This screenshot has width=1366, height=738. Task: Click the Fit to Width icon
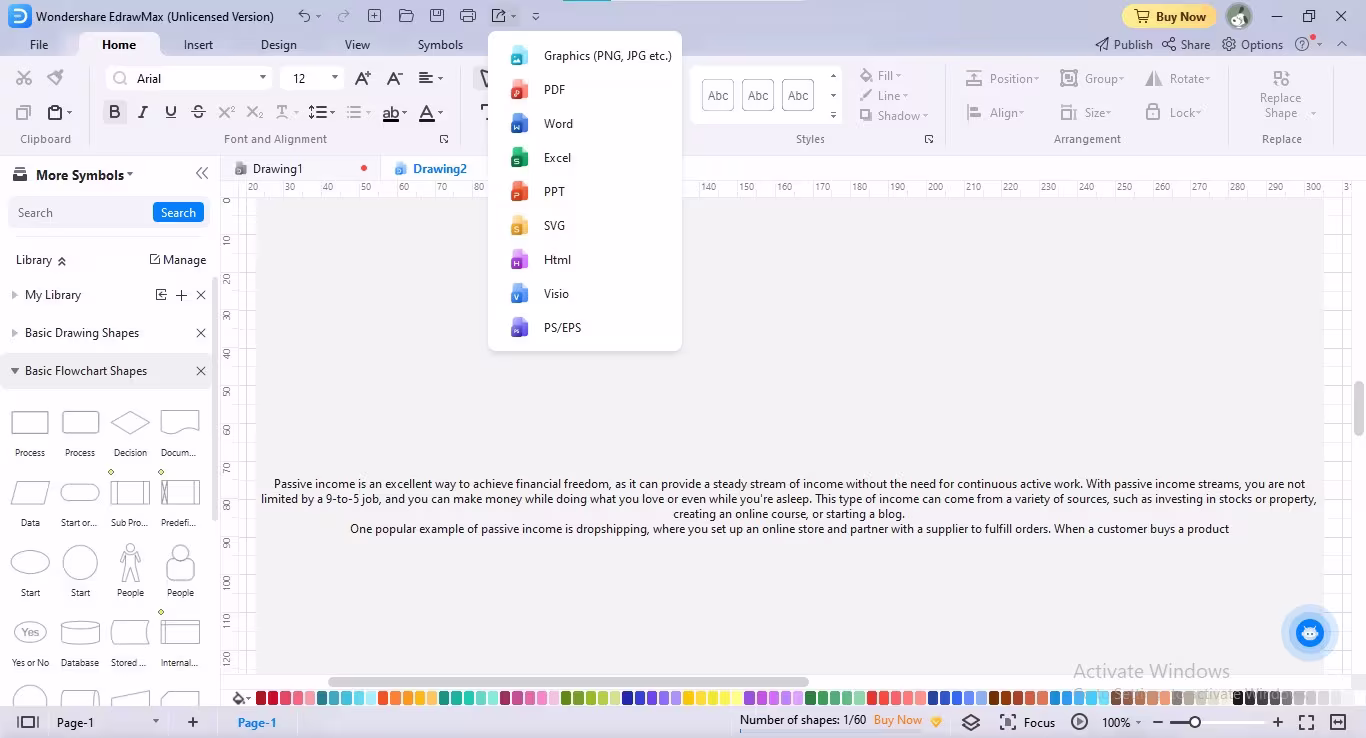(1338, 722)
